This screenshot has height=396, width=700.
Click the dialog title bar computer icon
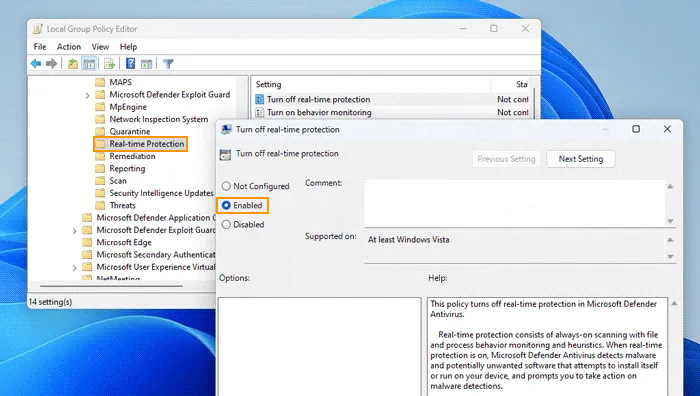[226, 129]
